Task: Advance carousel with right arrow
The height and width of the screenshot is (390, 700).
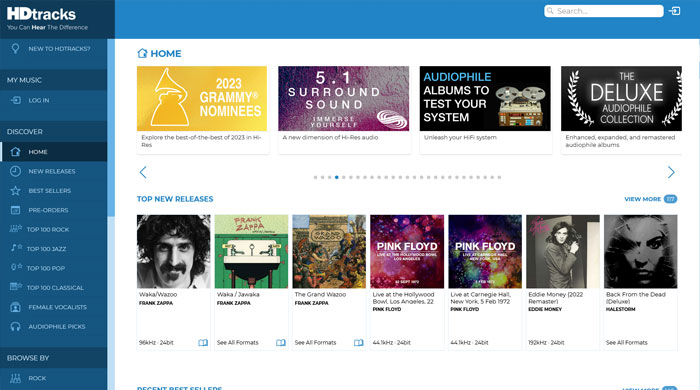Action: (671, 172)
